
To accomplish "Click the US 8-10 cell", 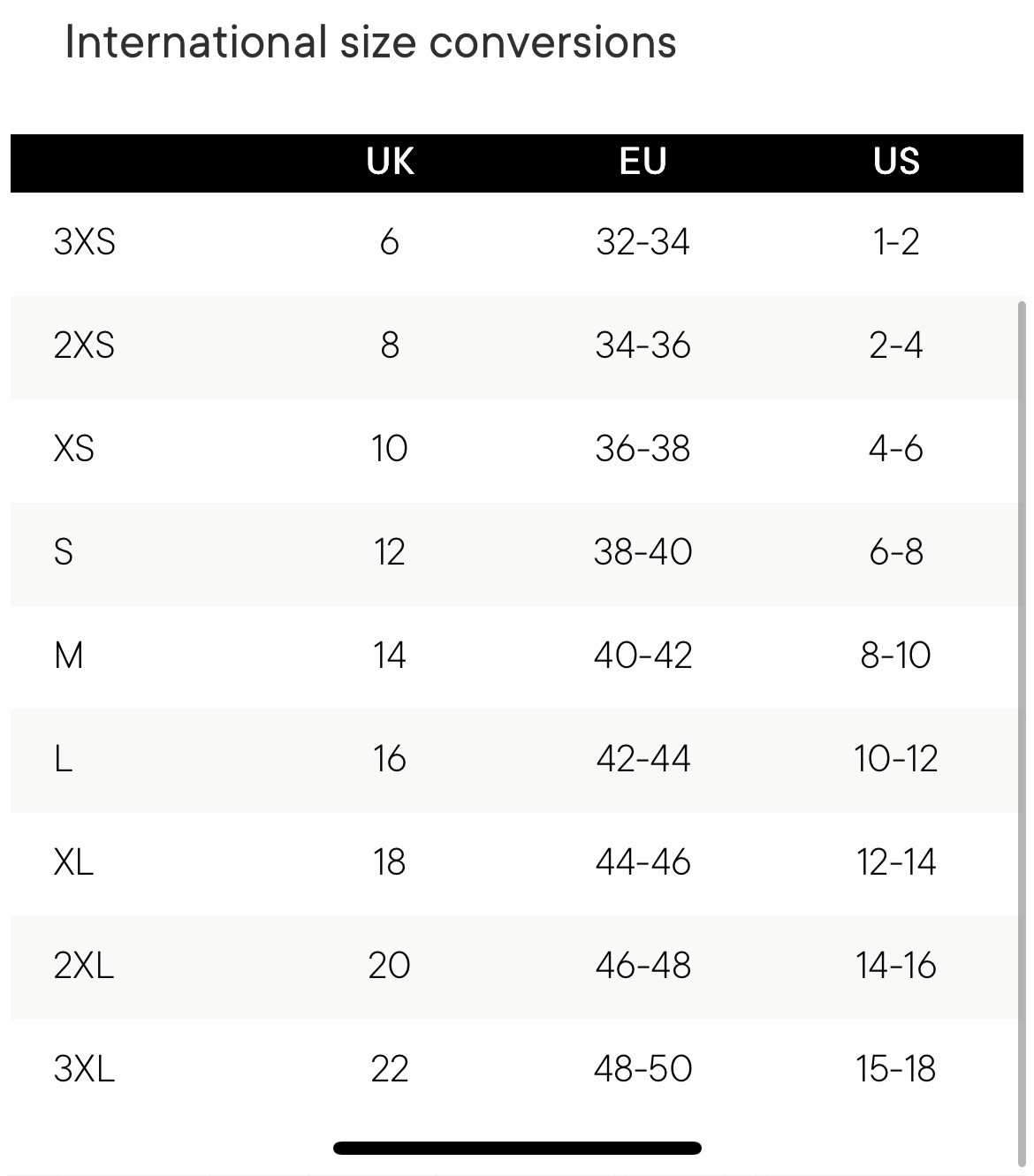I will pyautogui.click(x=896, y=655).
